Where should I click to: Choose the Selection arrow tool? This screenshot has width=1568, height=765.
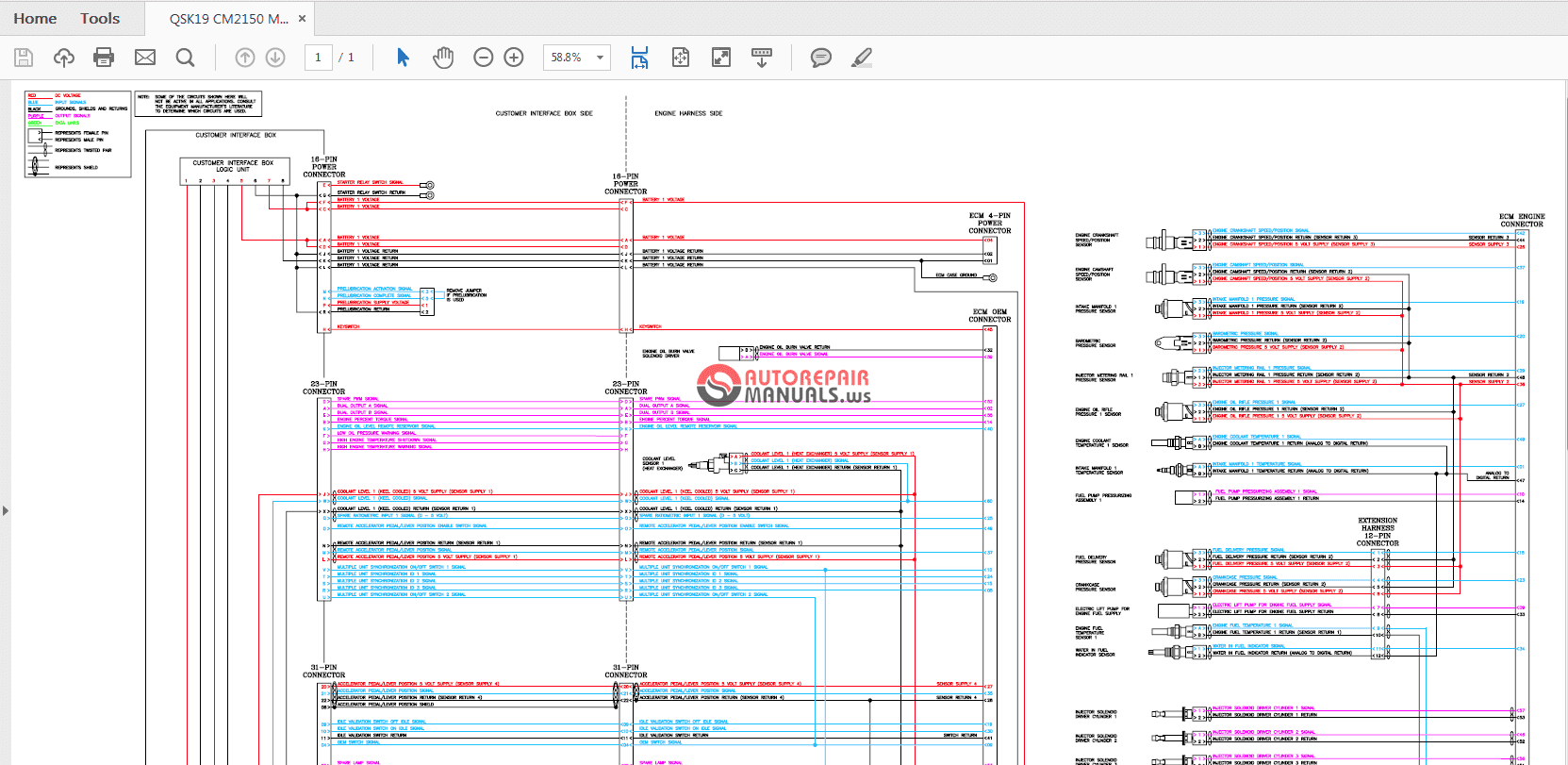(x=404, y=58)
